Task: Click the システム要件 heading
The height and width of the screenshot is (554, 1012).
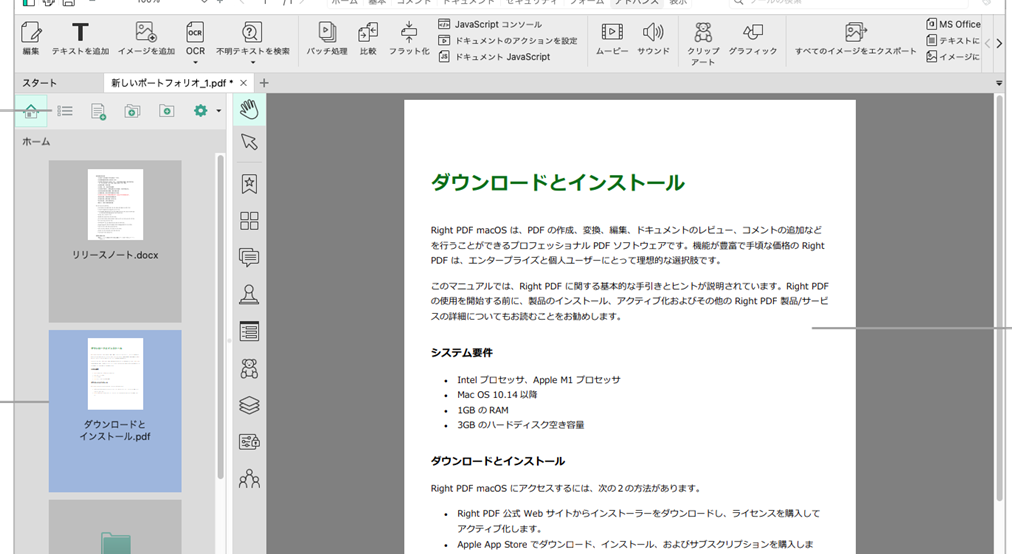Action: click(x=461, y=353)
